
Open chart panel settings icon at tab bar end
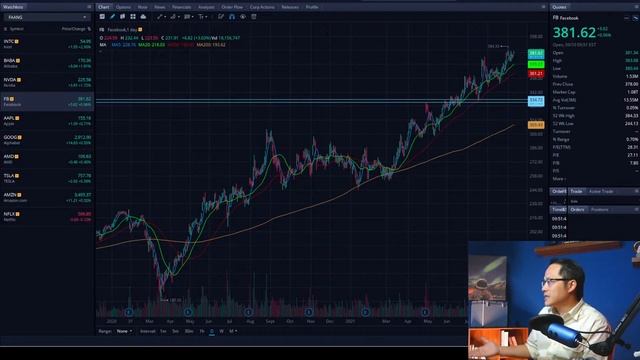(543, 7)
